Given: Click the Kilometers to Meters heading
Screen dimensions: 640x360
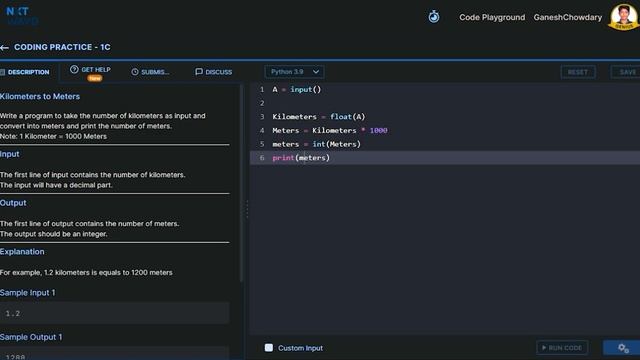Looking at the screenshot, I should 40,97.
